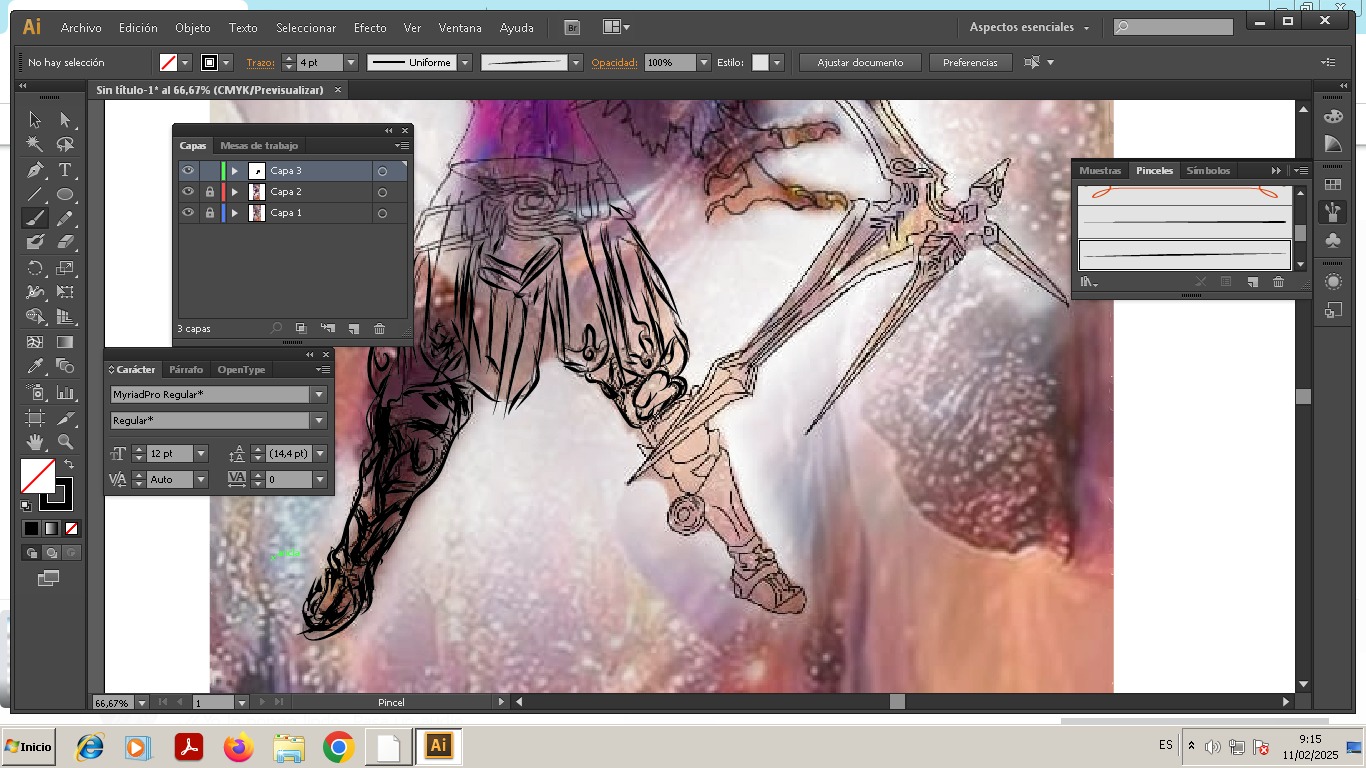Open Windows Inicio start button
This screenshot has height=768, width=1366.
[x=28, y=747]
